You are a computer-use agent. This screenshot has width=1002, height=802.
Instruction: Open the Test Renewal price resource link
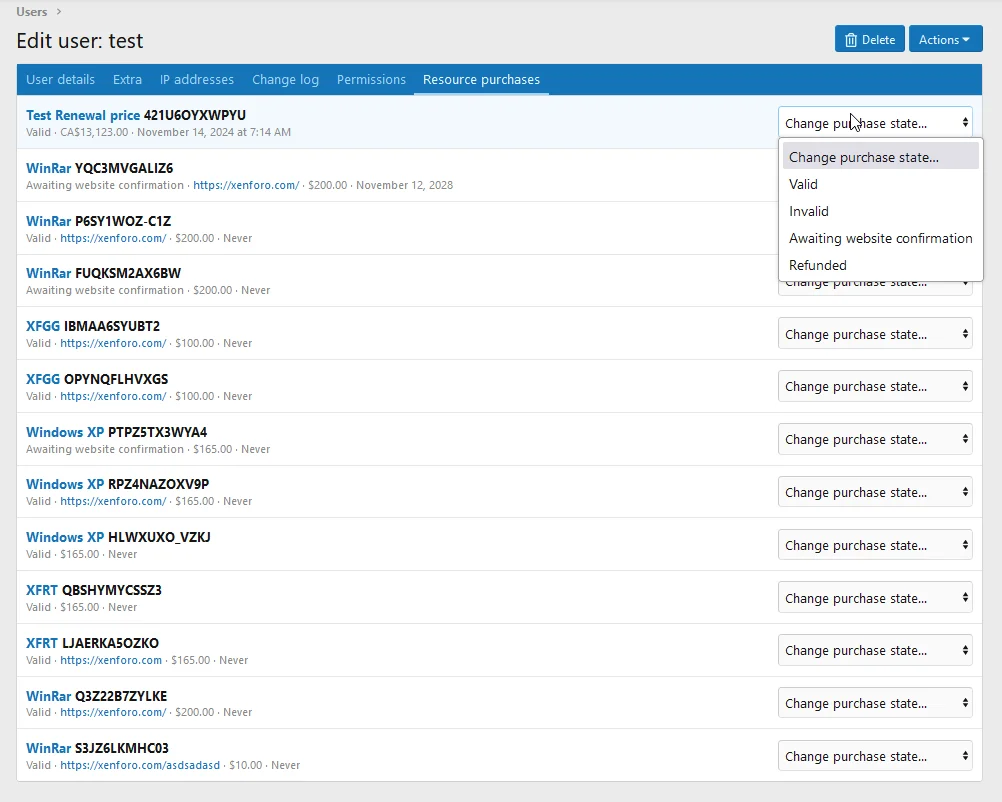coord(83,115)
